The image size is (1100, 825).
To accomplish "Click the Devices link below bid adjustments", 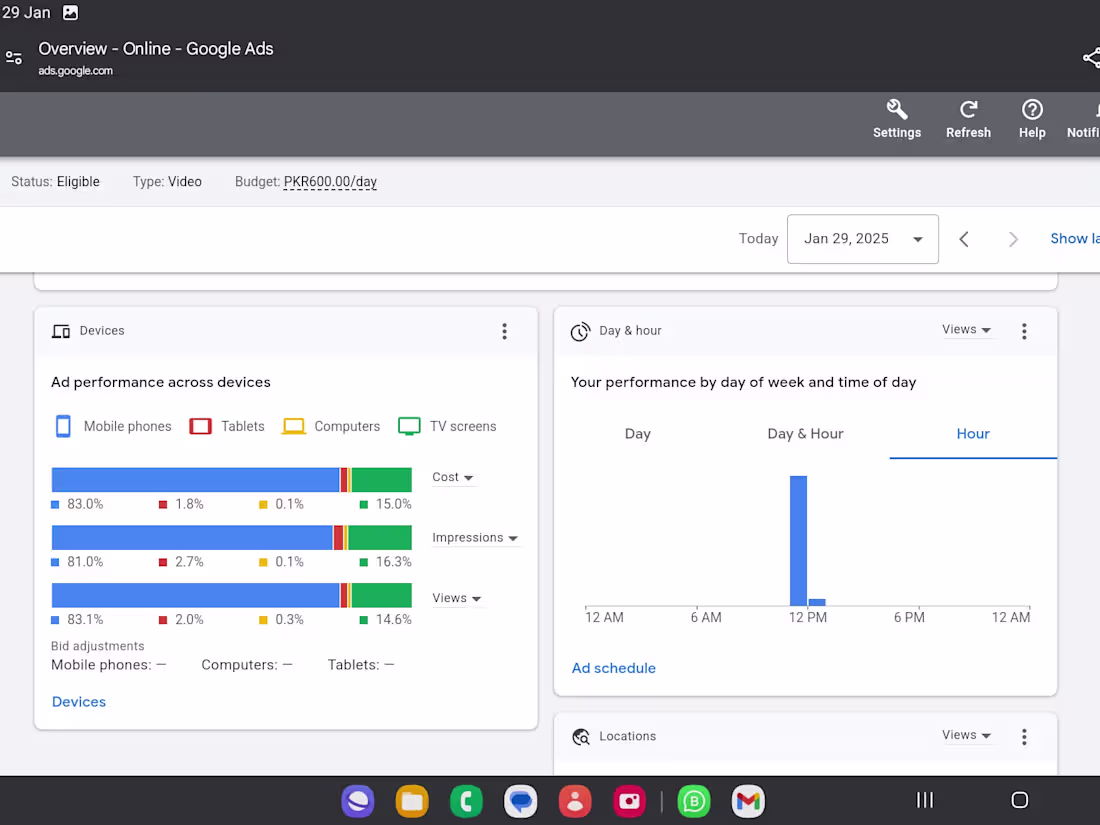I will point(78,701).
